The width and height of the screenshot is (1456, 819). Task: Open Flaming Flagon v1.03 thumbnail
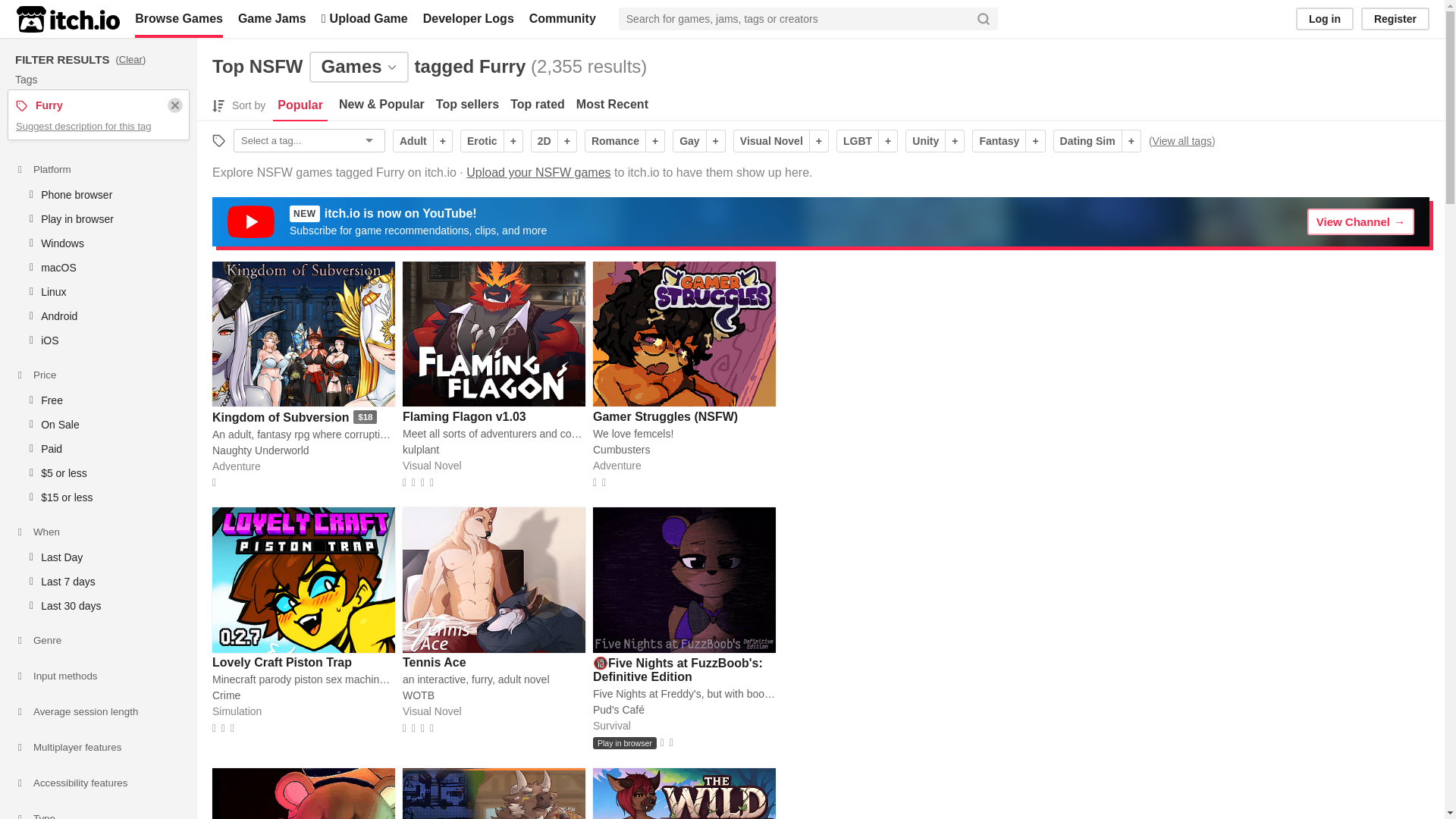point(494,334)
